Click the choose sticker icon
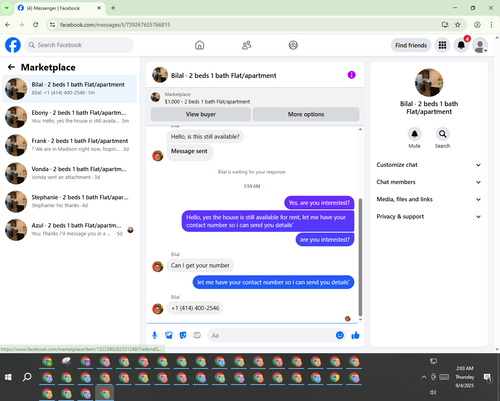The height and width of the screenshot is (401, 500). (183, 335)
